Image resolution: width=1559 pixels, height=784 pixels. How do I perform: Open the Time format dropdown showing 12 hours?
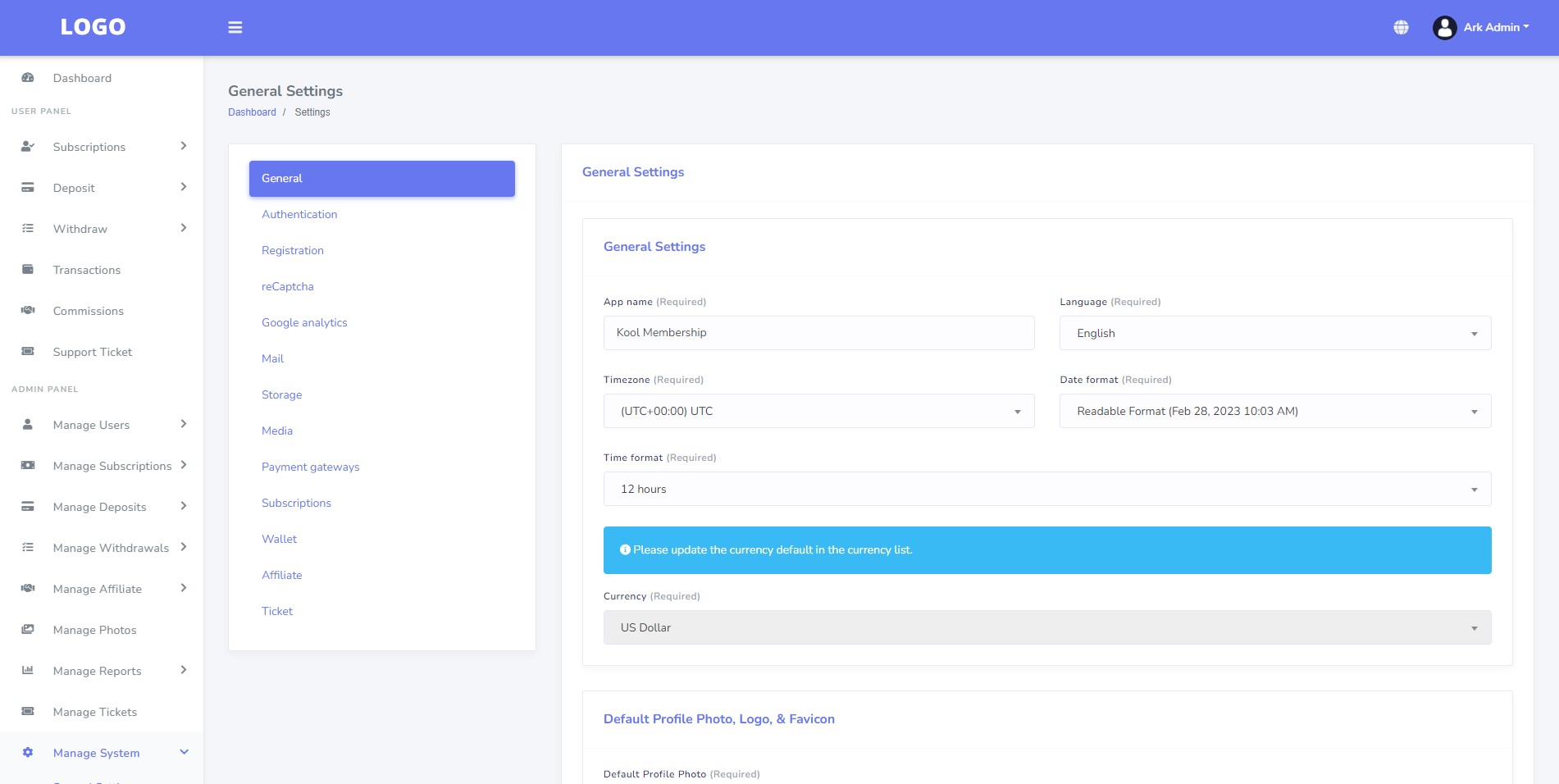1046,488
